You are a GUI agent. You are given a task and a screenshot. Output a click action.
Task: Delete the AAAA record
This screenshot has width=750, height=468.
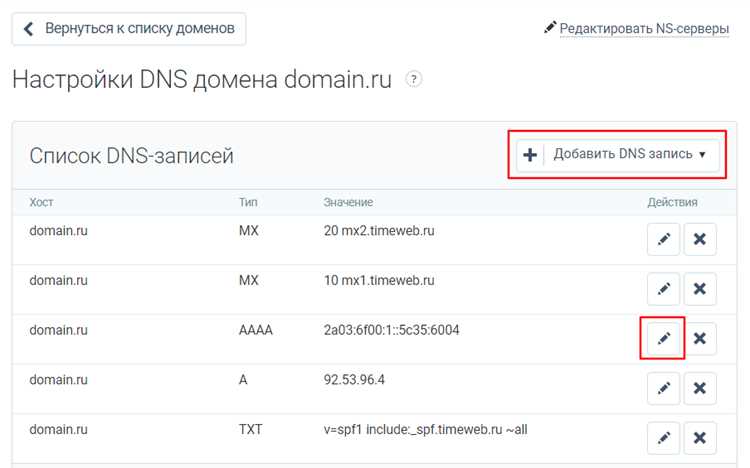click(700, 339)
